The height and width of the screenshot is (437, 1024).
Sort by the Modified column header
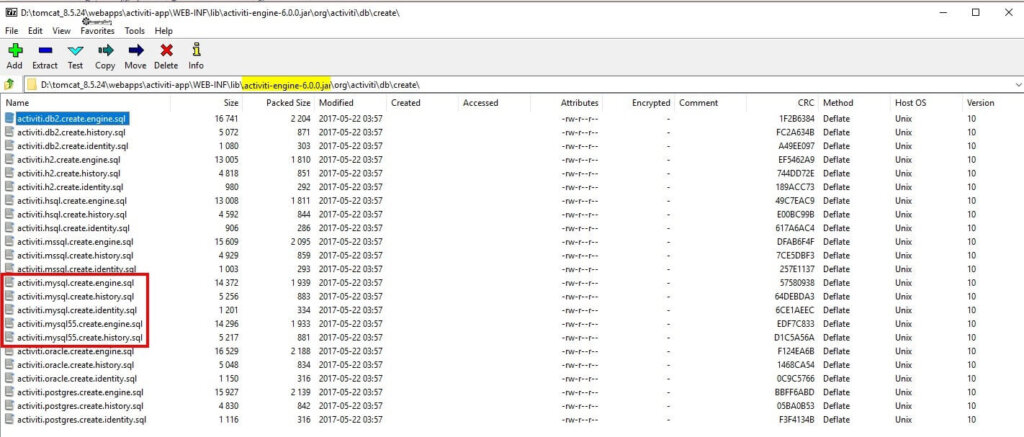(336, 103)
